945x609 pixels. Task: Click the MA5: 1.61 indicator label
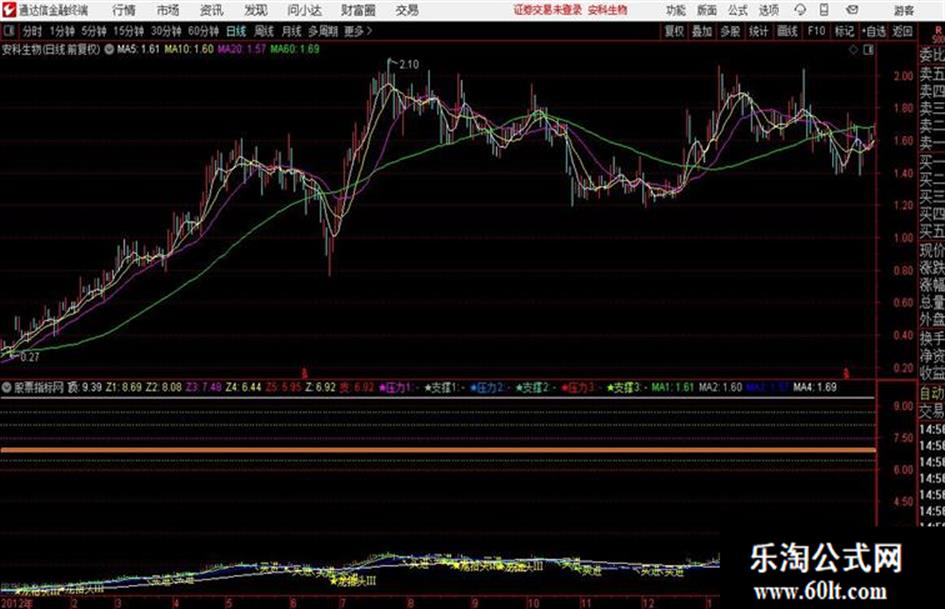tap(138, 49)
